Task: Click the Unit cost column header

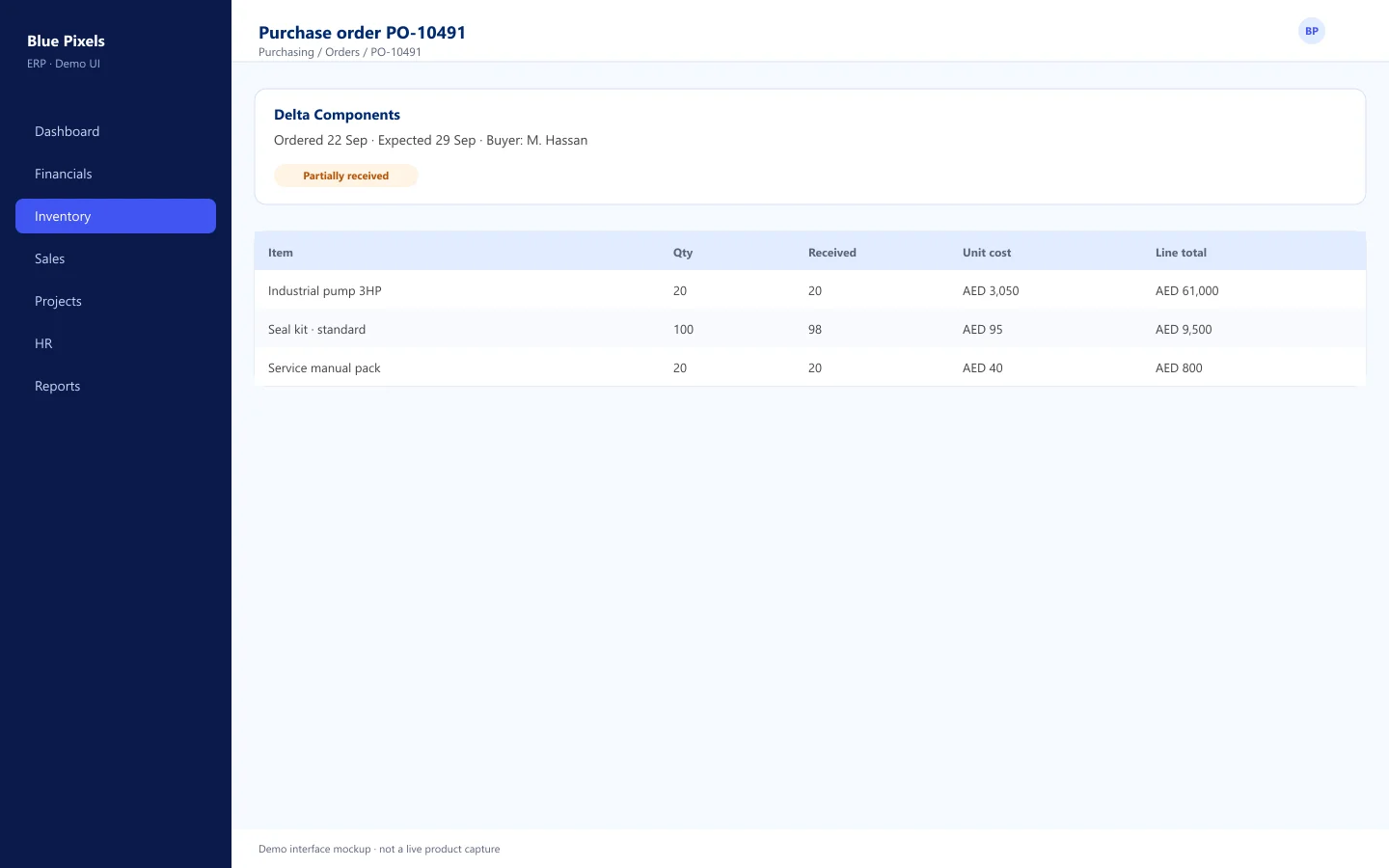Action: point(987,253)
